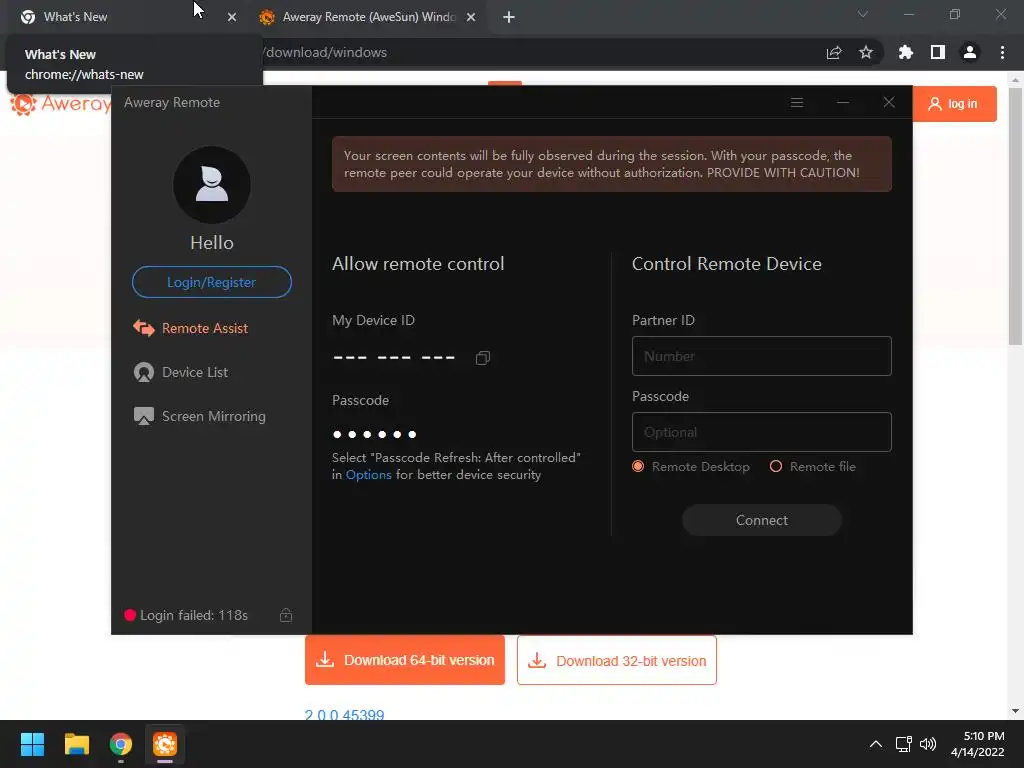
Task: Click the log in button on webpage
Action: pyautogui.click(x=954, y=104)
